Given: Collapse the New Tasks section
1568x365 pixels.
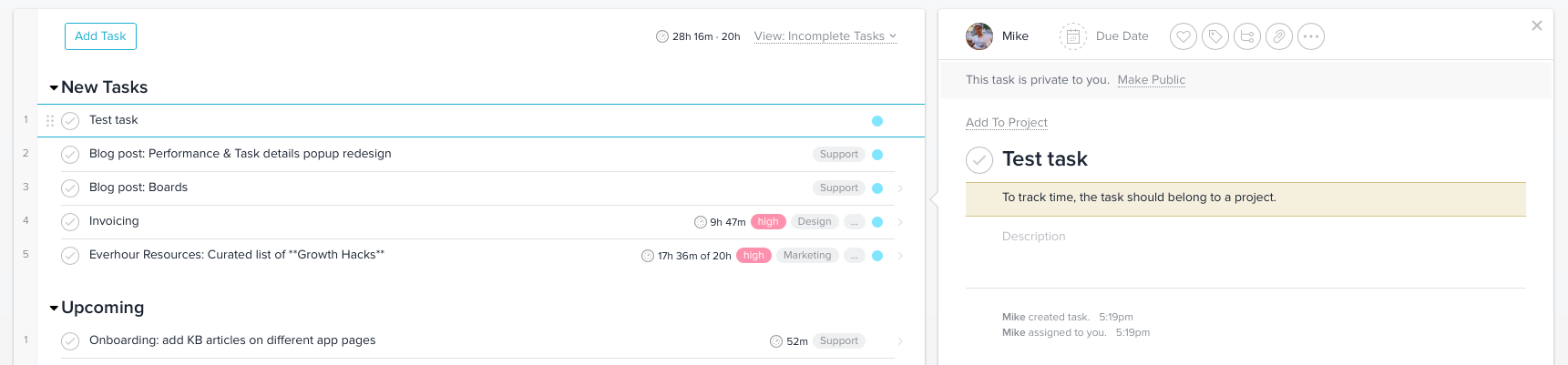Looking at the screenshot, I should click(55, 88).
